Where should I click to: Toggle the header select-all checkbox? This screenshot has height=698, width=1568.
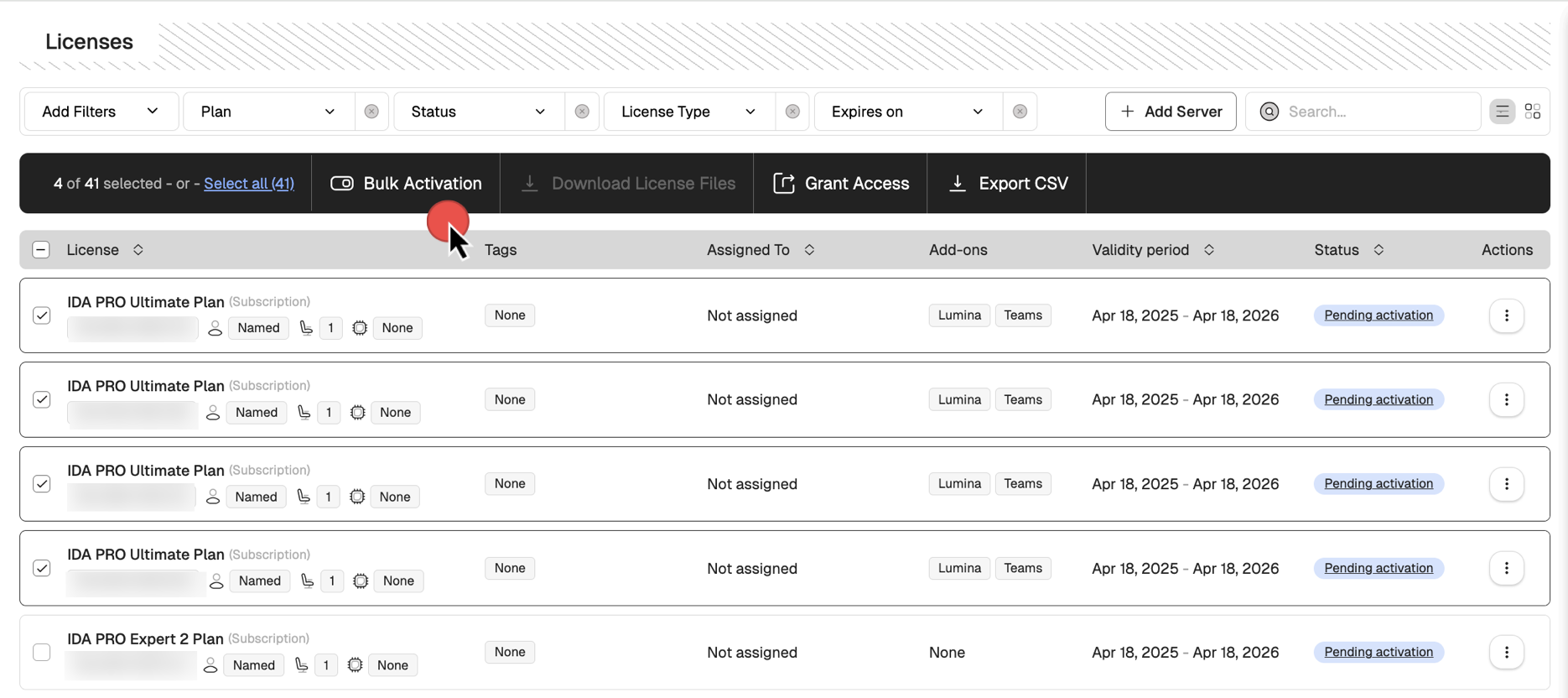(41, 250)
